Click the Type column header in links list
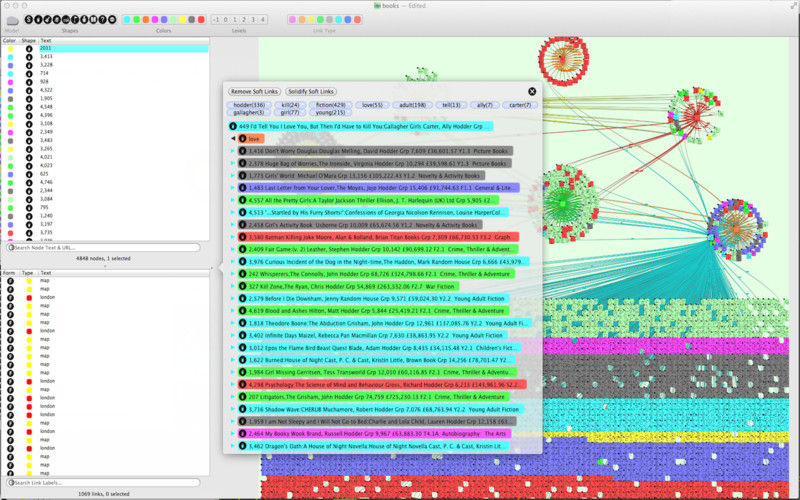 (29, 273)
